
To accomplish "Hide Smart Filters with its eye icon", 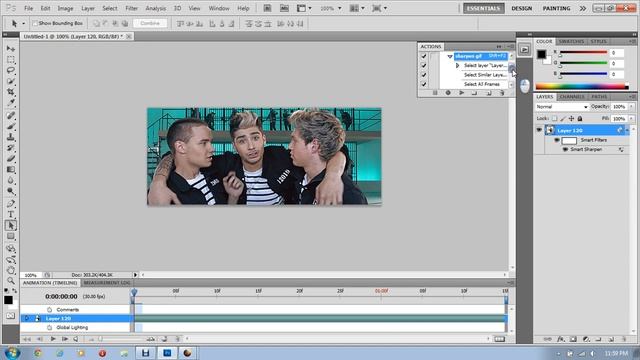I will 556,140.
